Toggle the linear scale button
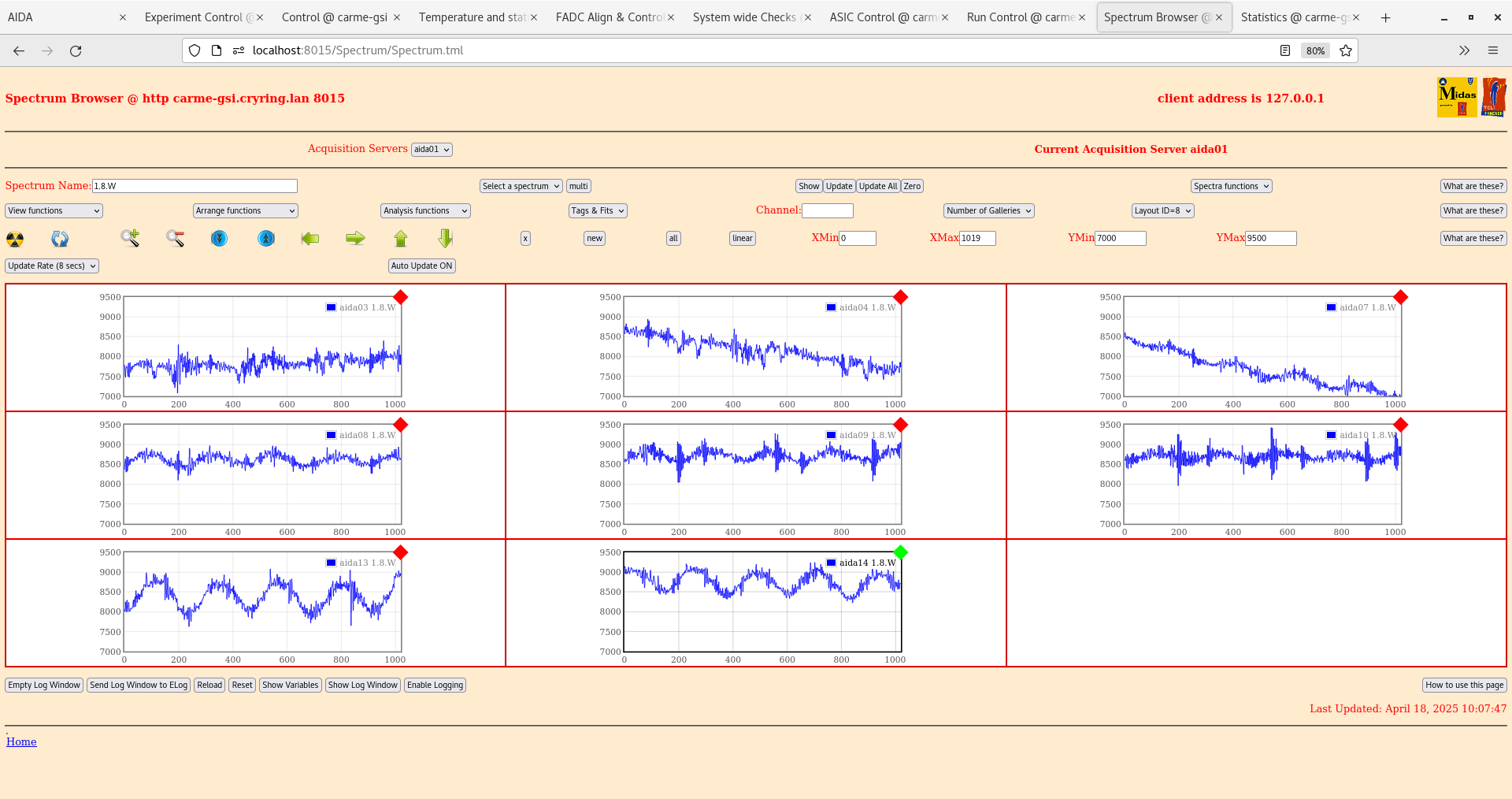This screenshot has width=1512, height=799. tap(743, 238)
